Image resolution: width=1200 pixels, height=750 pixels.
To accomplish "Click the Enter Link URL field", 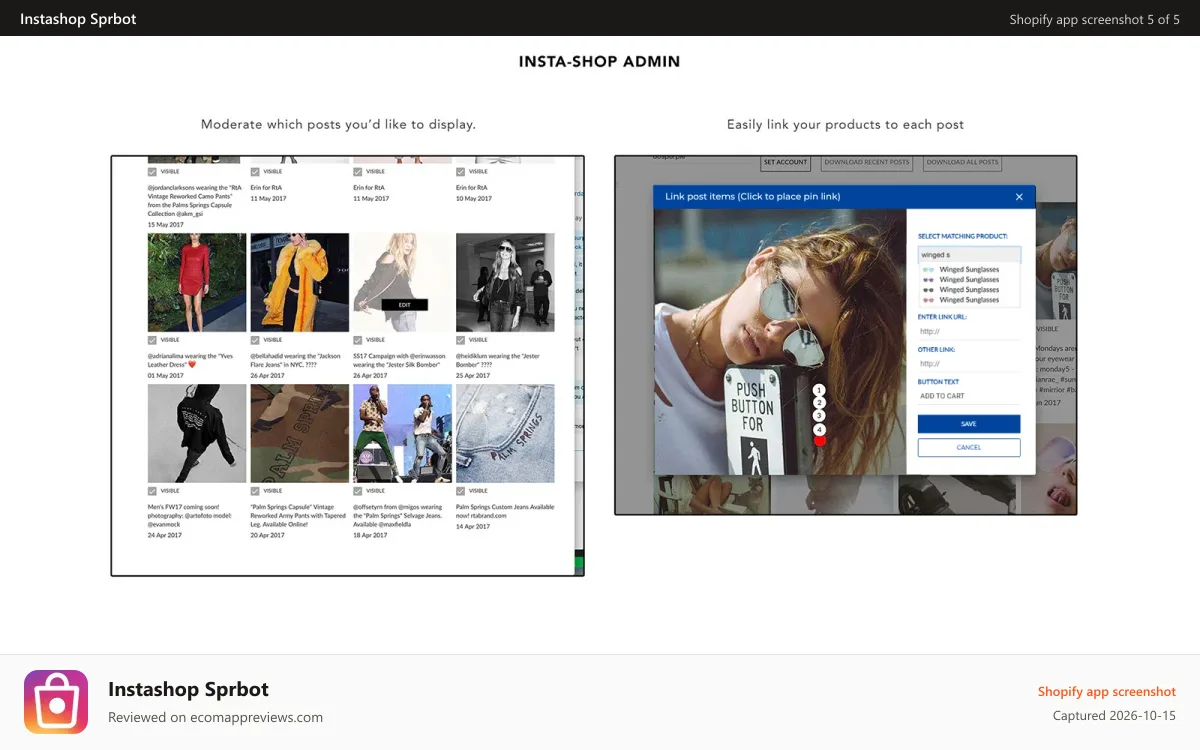I will [969, 331].
